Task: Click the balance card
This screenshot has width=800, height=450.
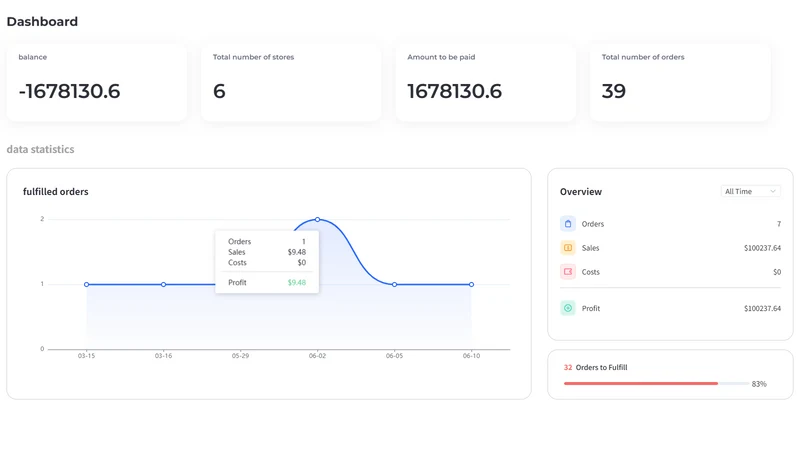Action: (x=97, y=82)
